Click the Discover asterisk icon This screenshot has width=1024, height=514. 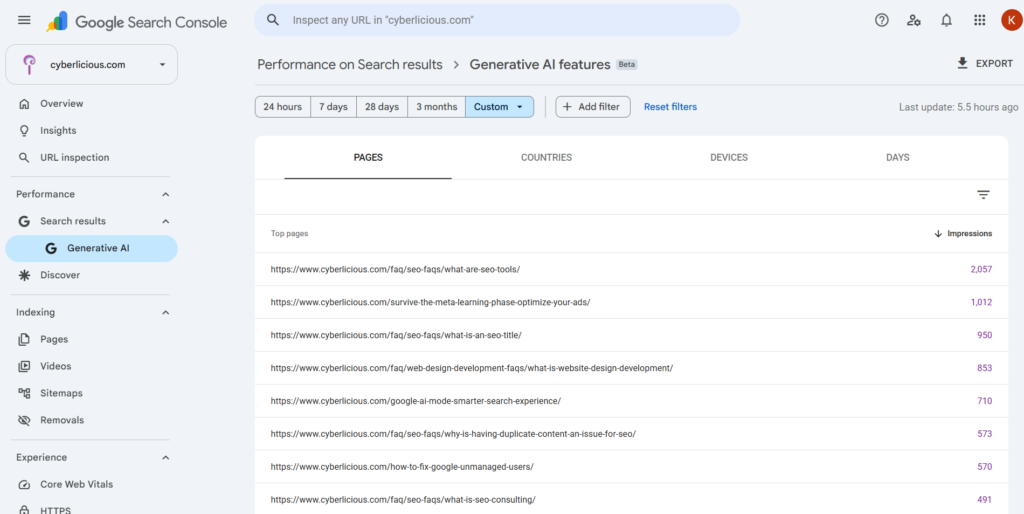24,275
